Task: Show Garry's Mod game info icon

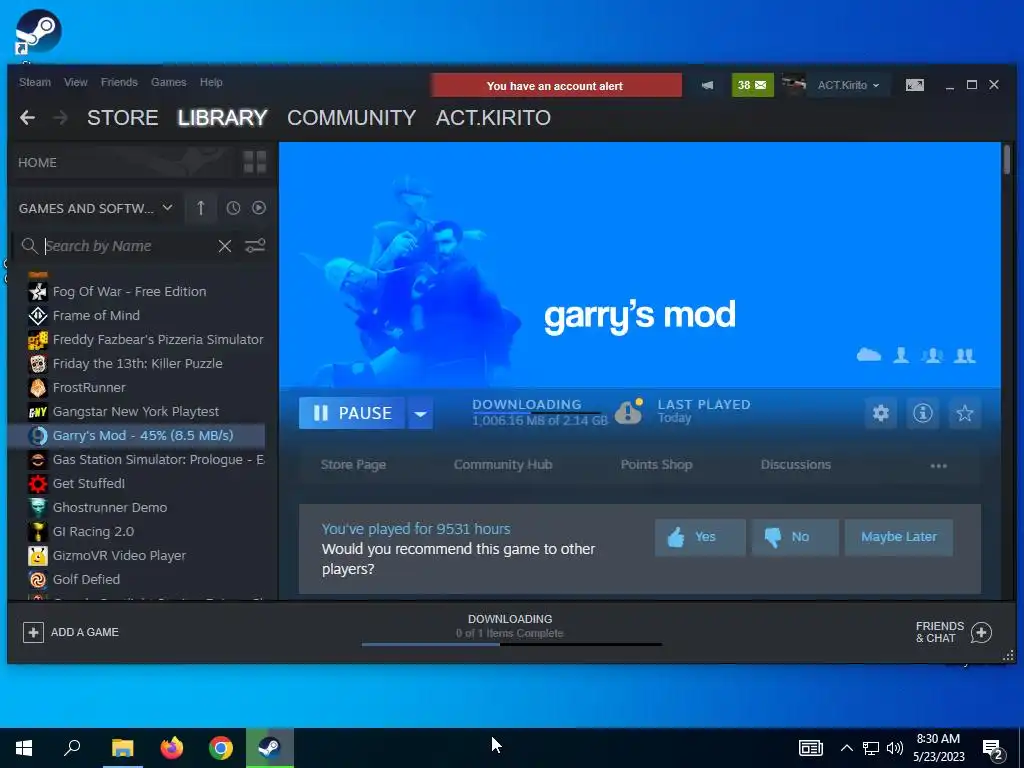Action: click(x=922, y=413)
